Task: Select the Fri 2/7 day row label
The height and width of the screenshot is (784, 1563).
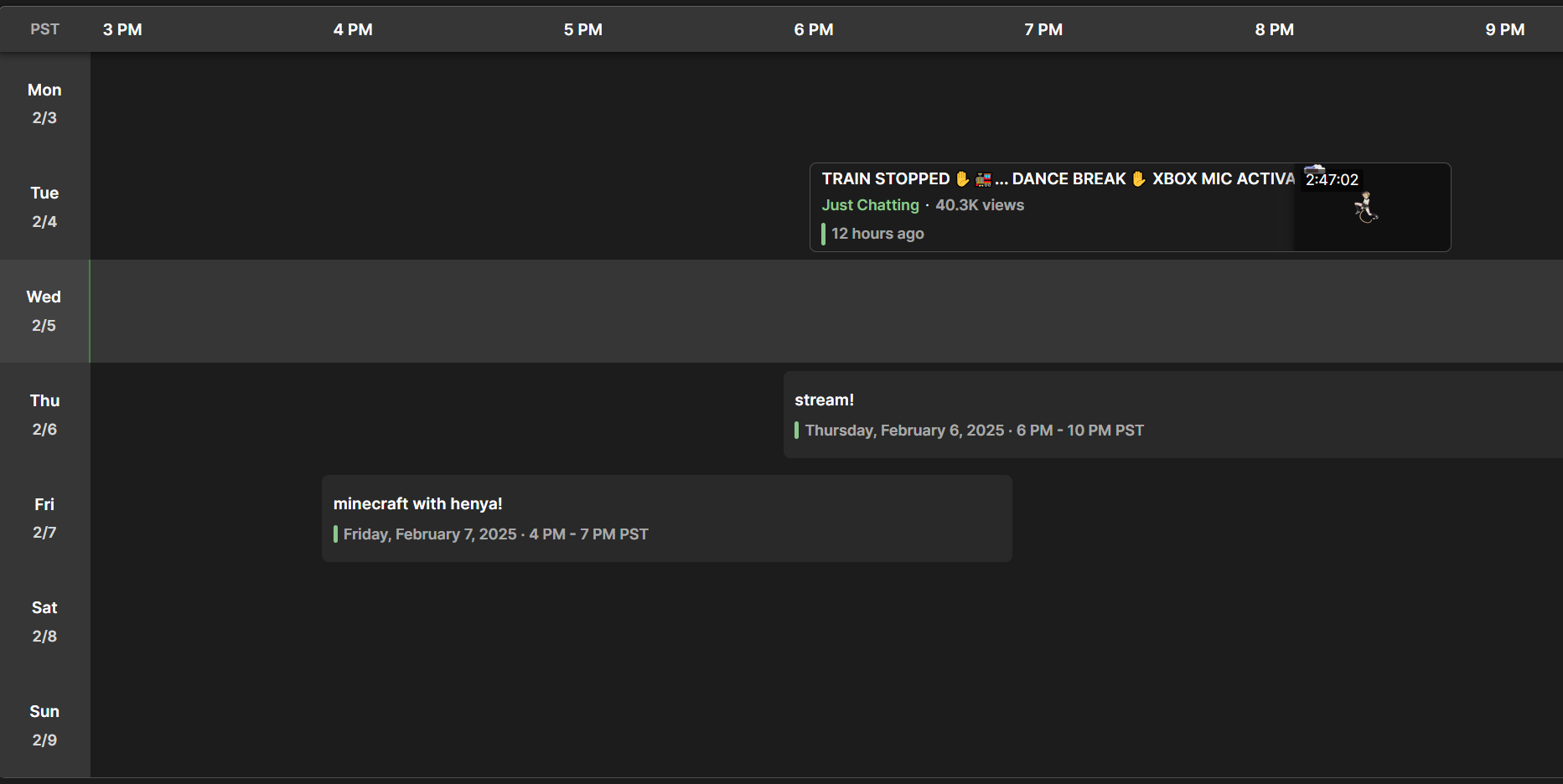Action: pyautogui.click(x=44, y=518)
